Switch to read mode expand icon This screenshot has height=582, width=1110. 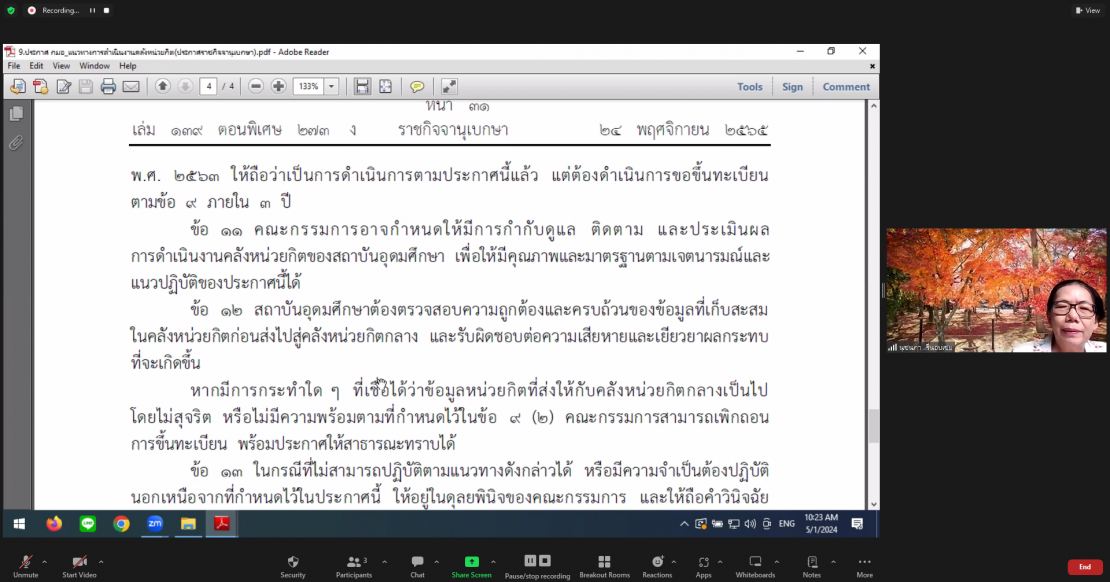pyautogui.click(x=449, y=86)
